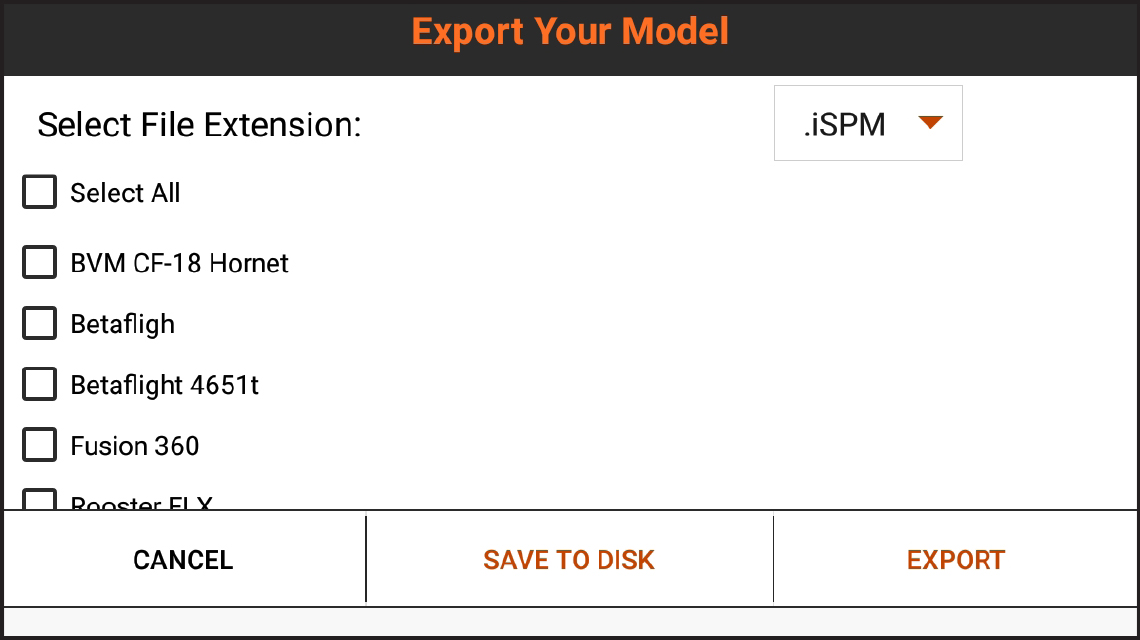Viewport: 1140px width, 640px height.
Task: Click the Fusion 360 model label
Action: (135, 446)
